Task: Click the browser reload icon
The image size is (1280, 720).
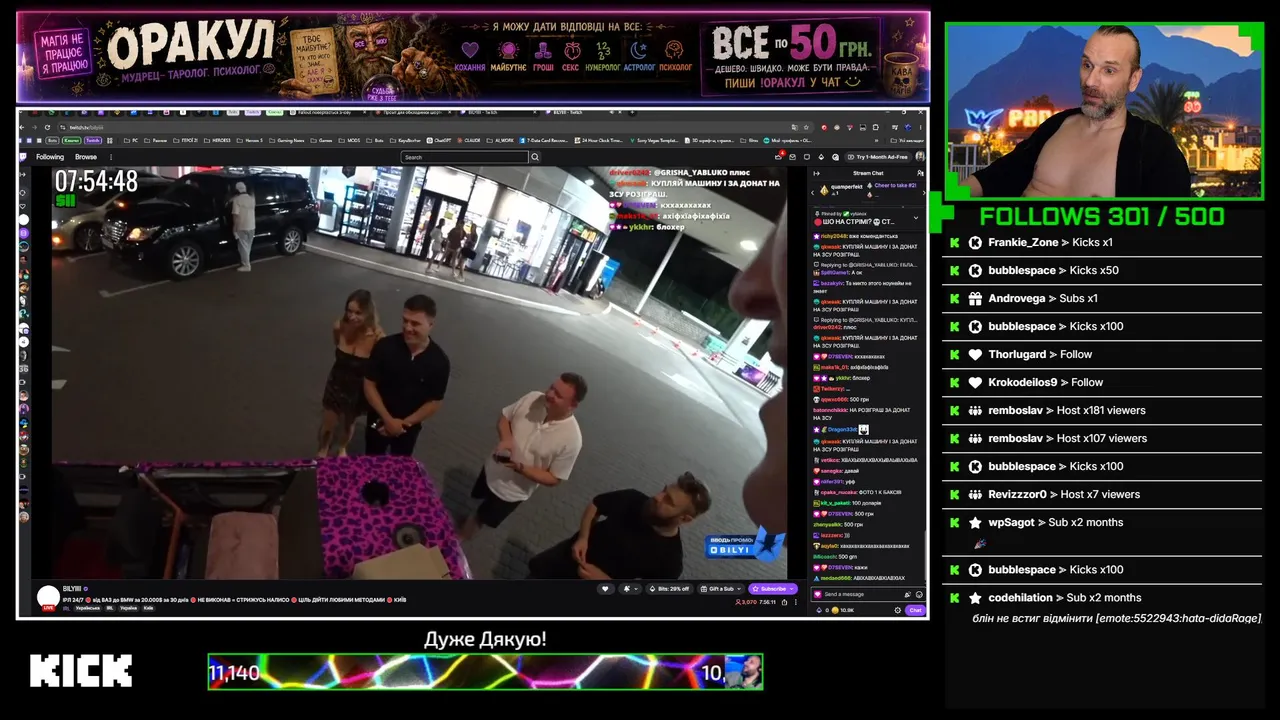Action: pyautogui.click(x=47, y=127)
